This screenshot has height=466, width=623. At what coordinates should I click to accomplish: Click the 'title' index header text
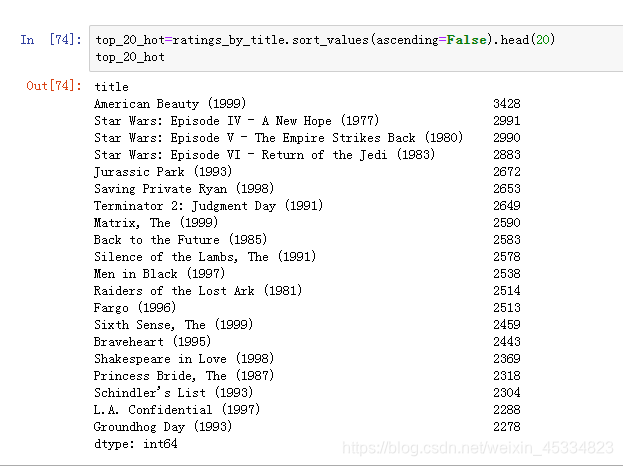pos(111,87)
